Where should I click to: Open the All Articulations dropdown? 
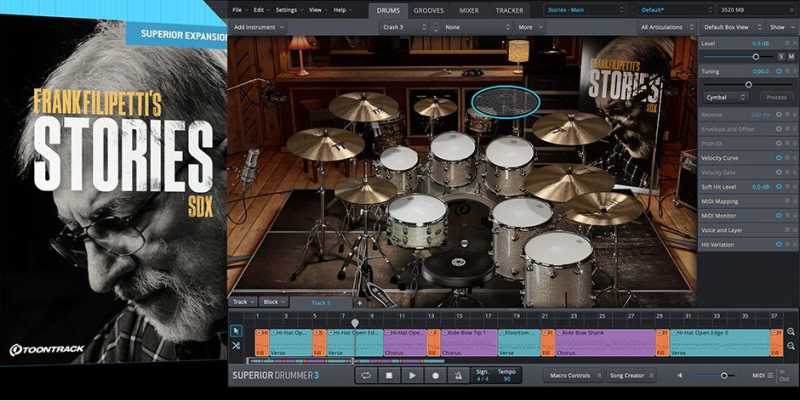pos(667,27)
